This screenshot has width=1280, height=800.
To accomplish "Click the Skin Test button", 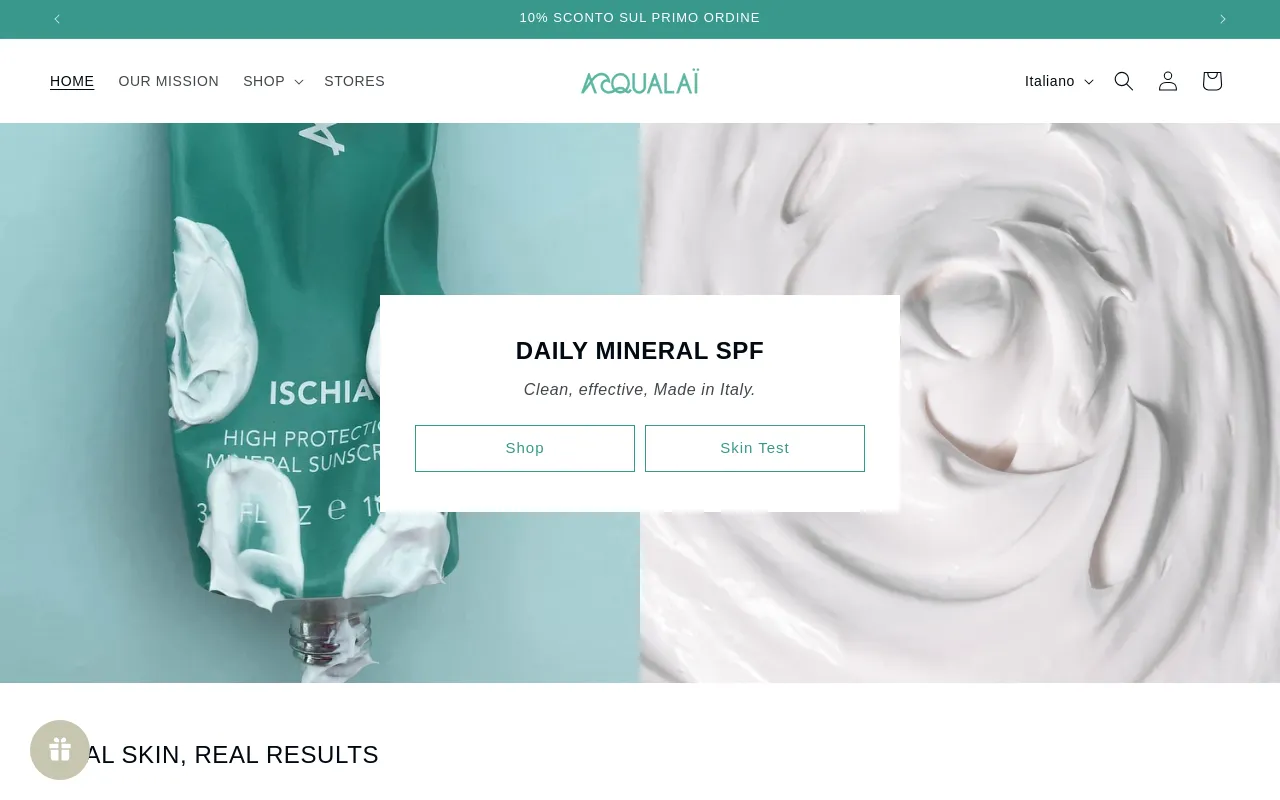I will click(755, 448).
